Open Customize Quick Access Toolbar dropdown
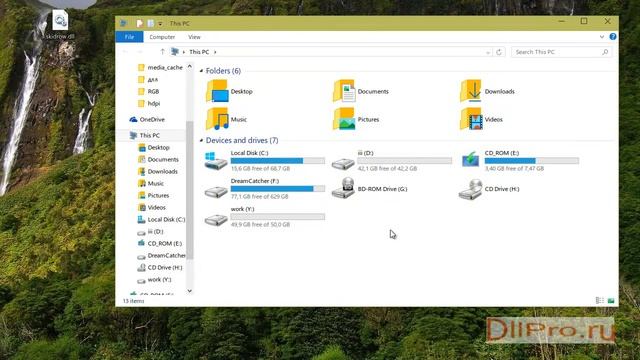 point(160,24)
